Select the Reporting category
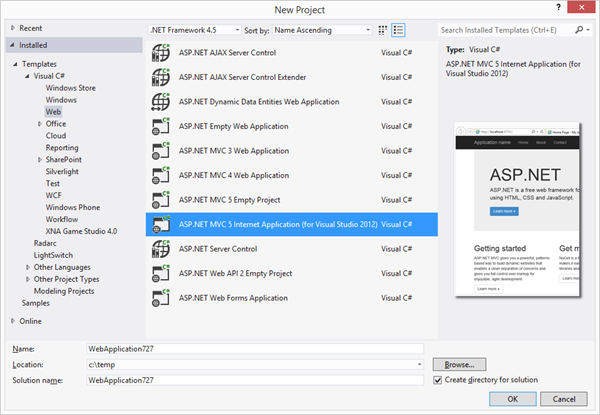Viewport: 600px width, 415px height. click(x=62, y=148)
